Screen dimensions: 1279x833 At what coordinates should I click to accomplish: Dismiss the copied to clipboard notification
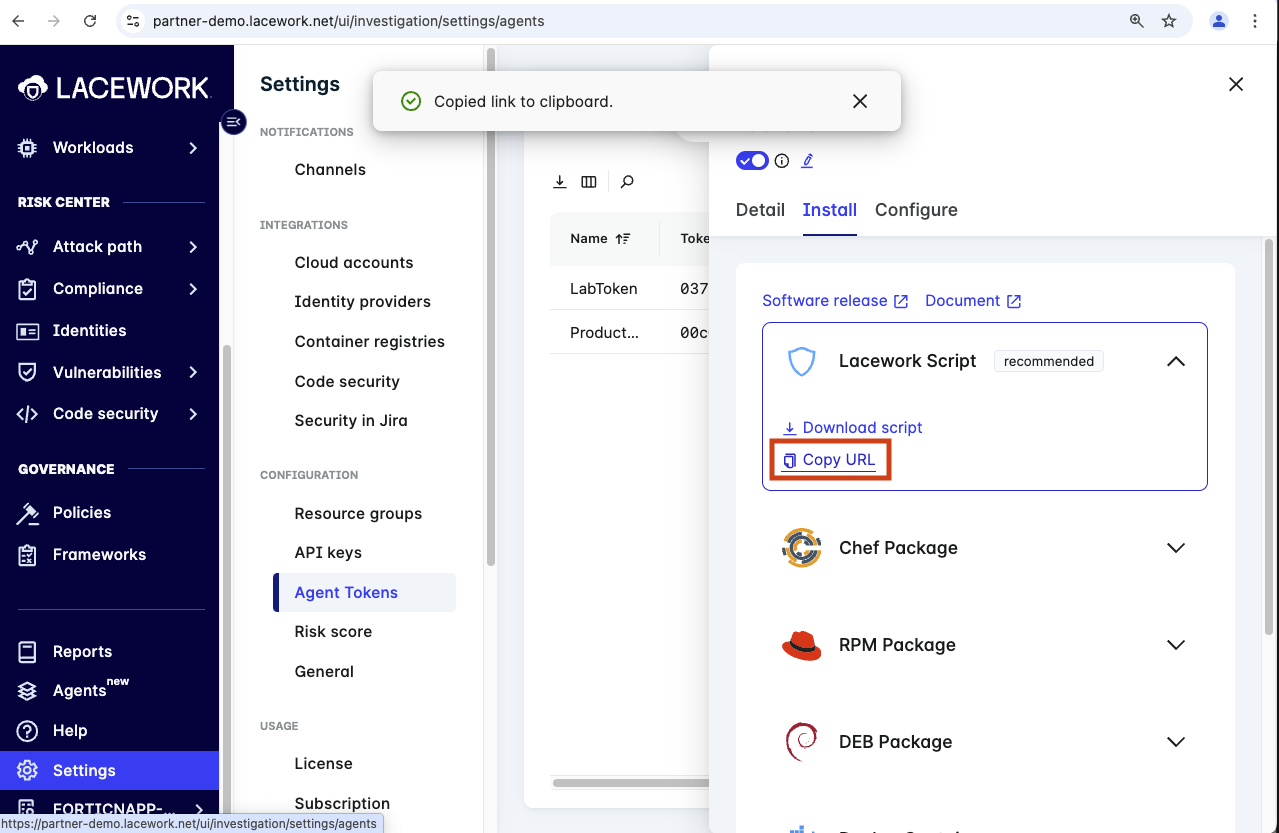point(860,101)
